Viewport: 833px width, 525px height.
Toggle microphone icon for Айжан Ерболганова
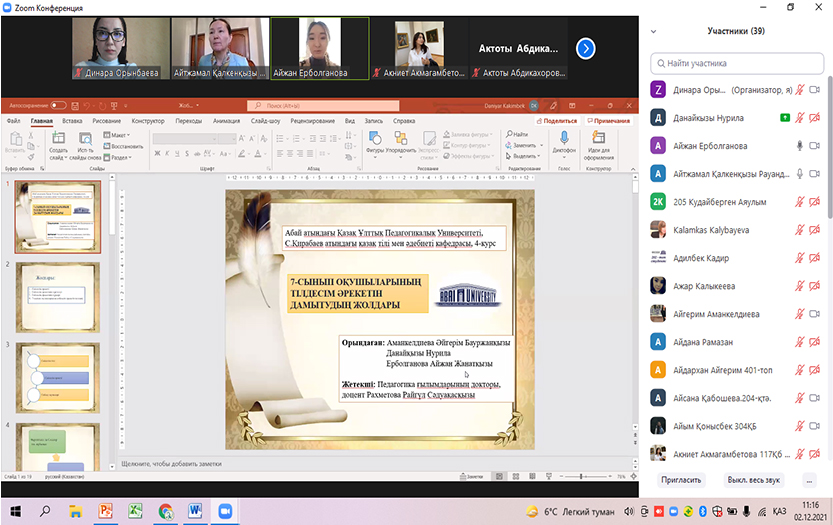(799, 145)
